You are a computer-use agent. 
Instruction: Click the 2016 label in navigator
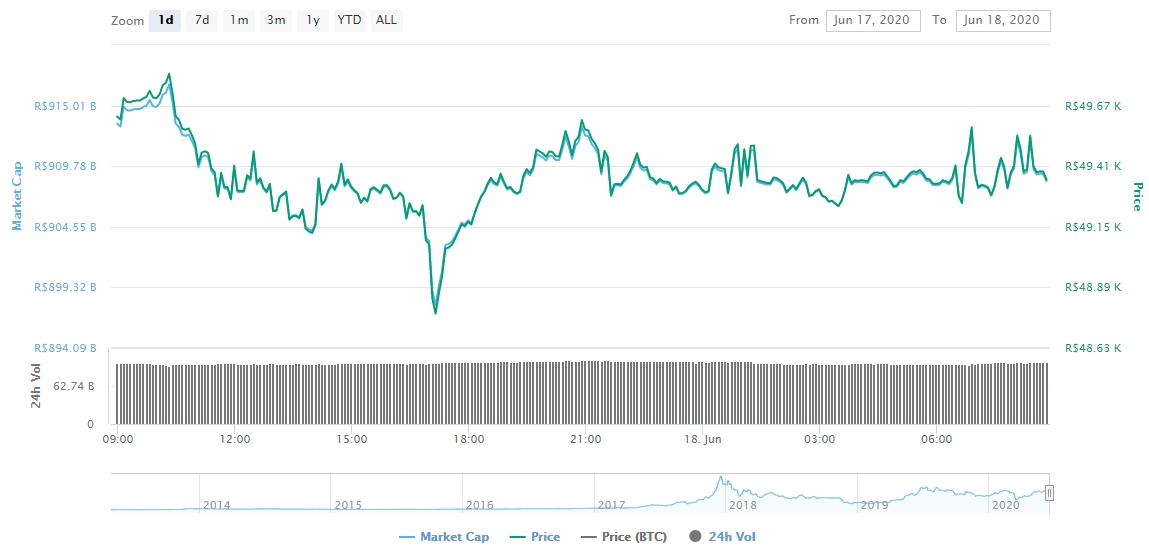pyautogui.click(x=480, y=505)
